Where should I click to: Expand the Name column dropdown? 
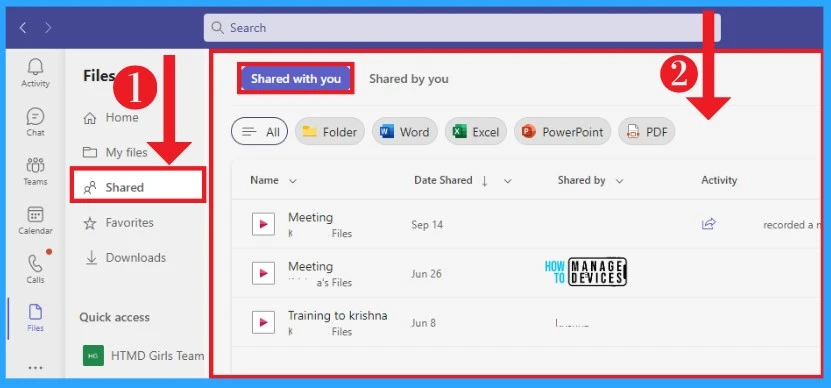point(293,181)
